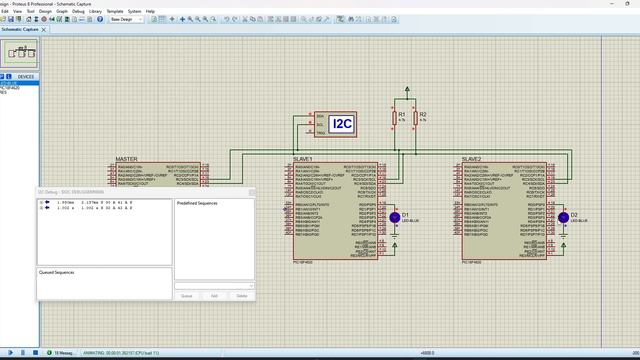Open the Design menu

[45, 11]
